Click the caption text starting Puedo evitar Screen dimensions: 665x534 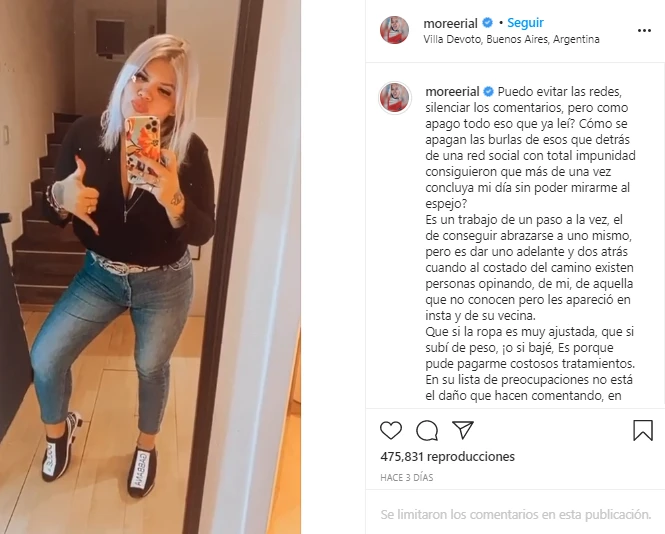(x=530, y=243)
